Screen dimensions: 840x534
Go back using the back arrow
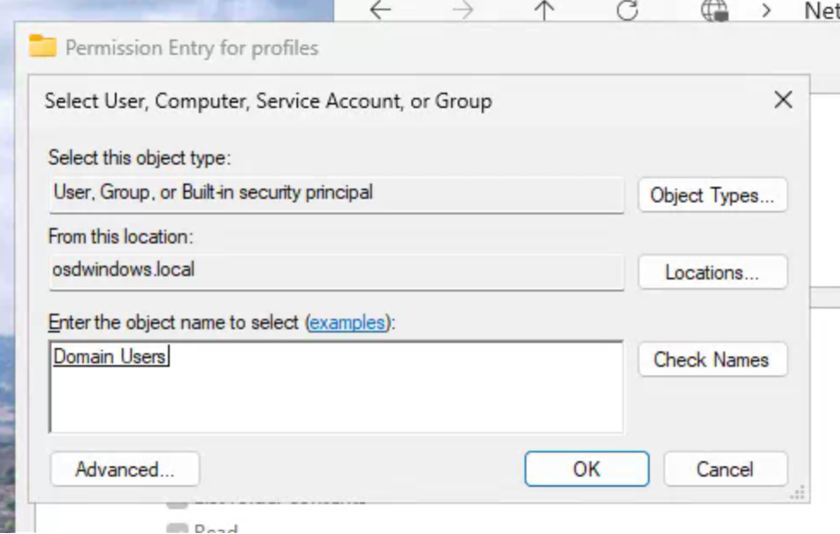(x=380, y=10)
